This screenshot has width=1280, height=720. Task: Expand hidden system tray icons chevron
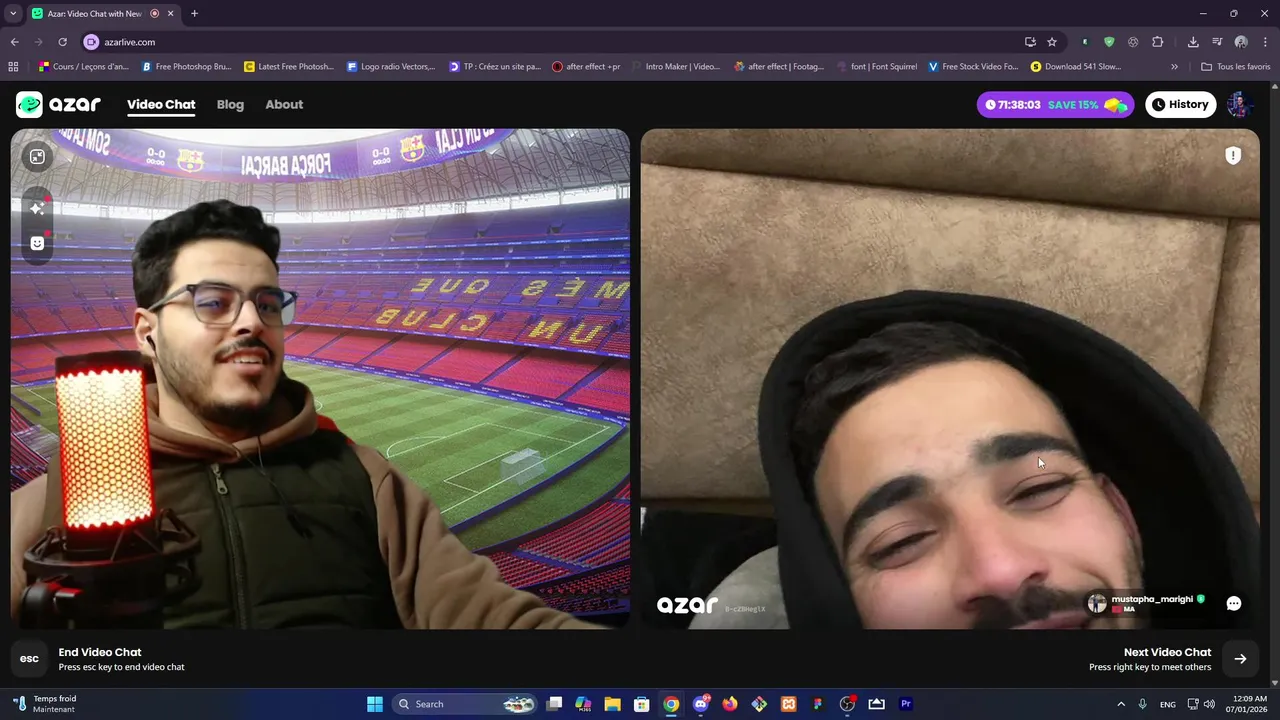(1121, 704)
